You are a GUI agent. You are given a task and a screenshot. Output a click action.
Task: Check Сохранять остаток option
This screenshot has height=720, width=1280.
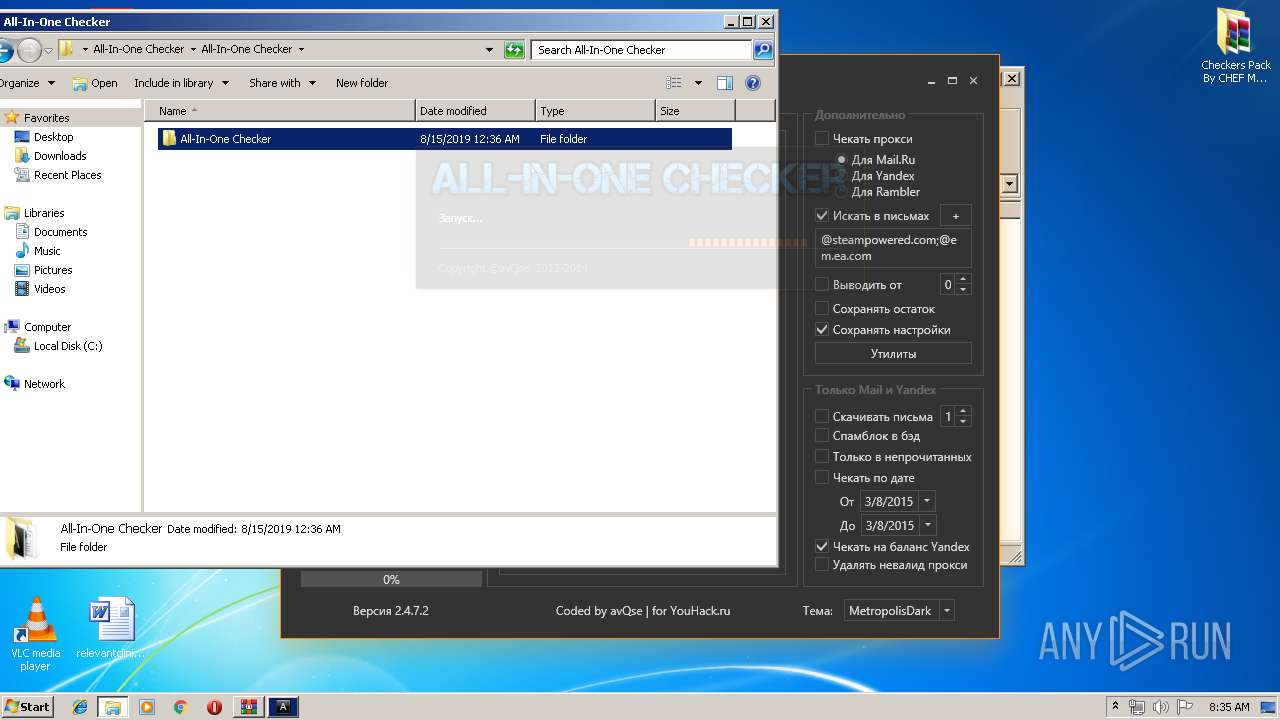tap(822, 309)
